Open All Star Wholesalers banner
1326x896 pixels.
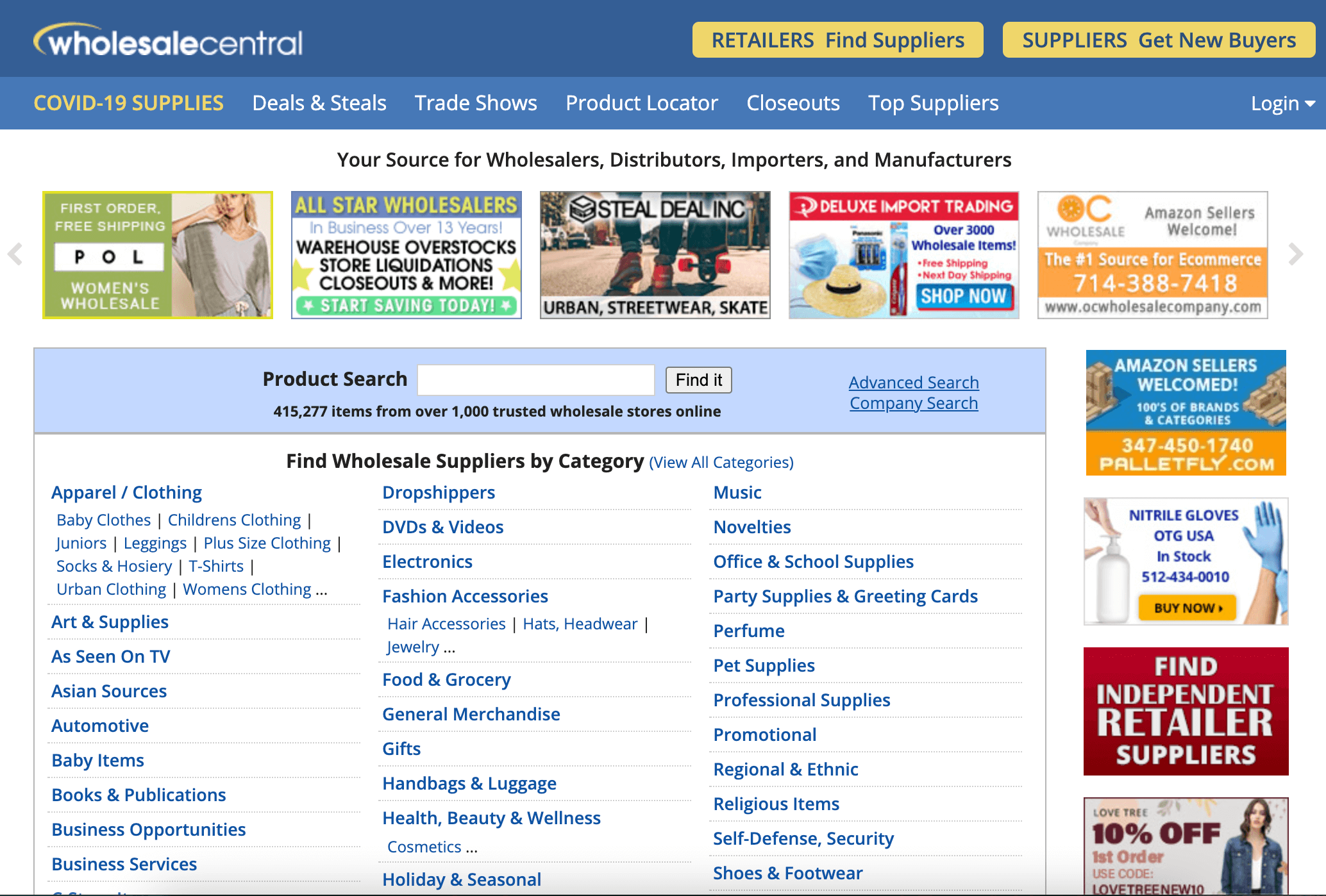407,254
